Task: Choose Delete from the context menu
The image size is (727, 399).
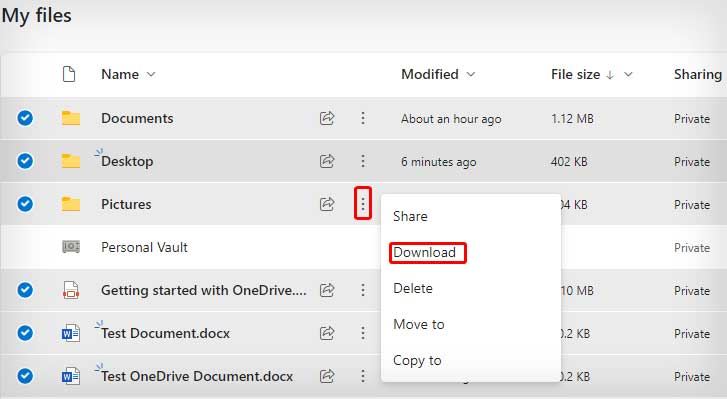Action: (413, 288)
